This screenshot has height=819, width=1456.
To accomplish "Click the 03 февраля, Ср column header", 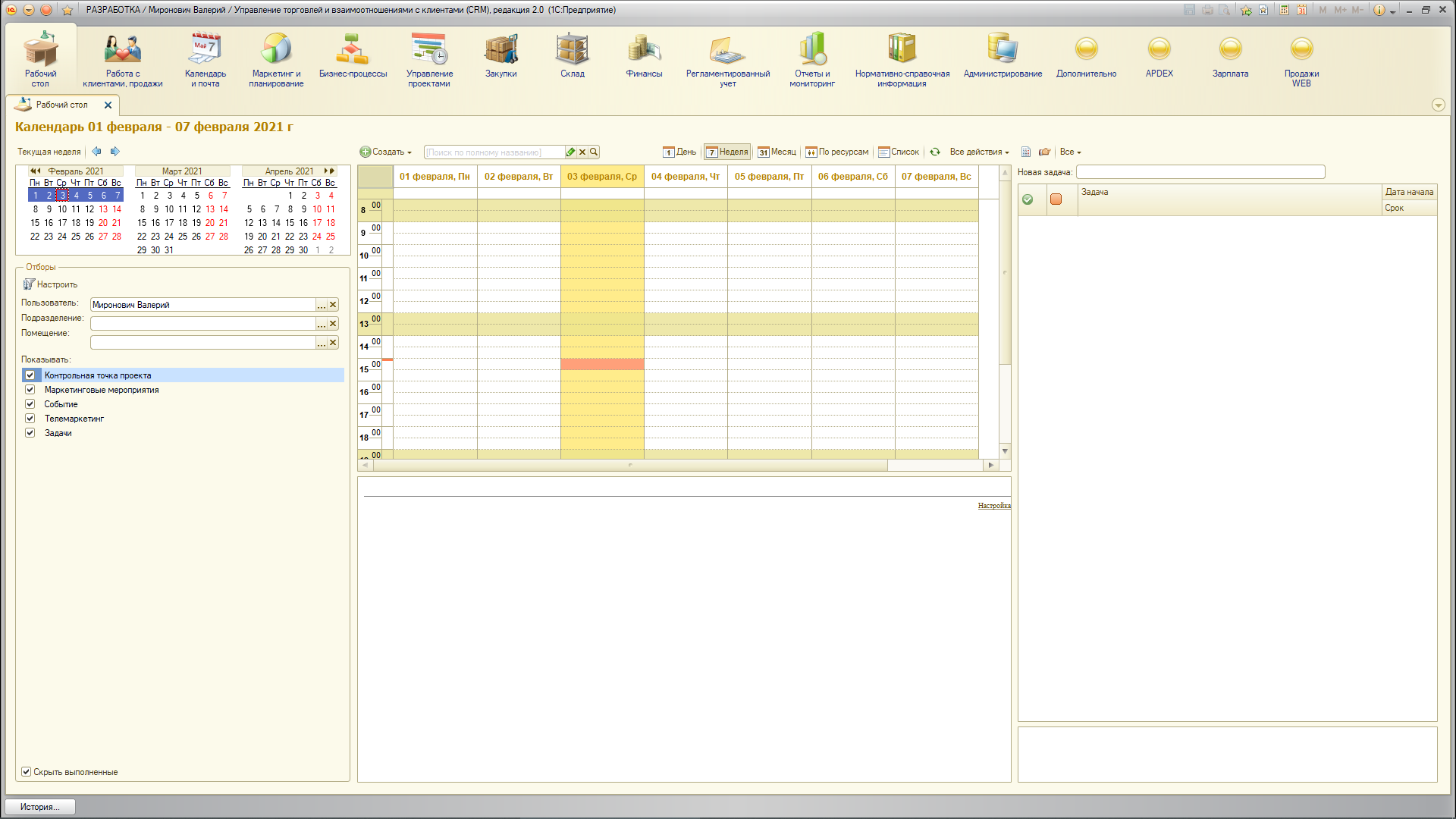I will point(602,176).
